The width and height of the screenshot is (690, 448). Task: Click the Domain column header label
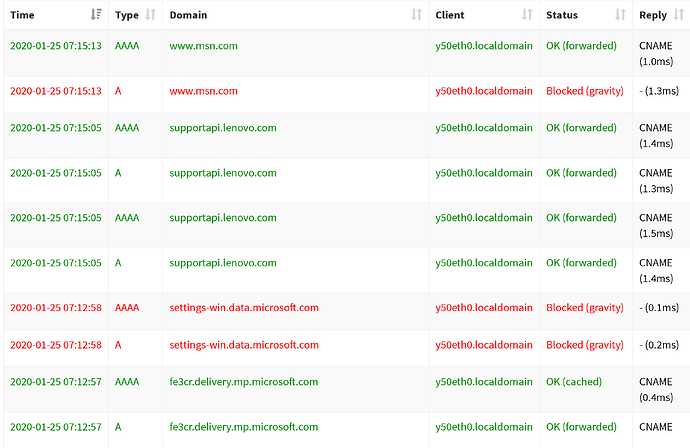189,15
